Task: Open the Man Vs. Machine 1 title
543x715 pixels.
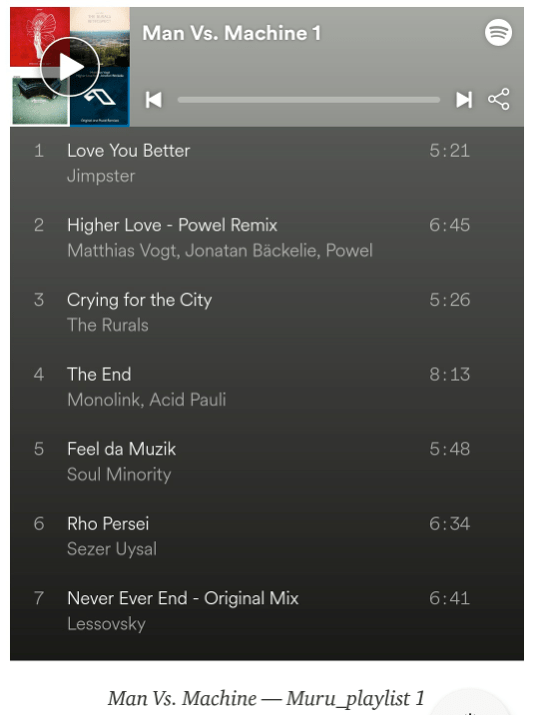Action: 232,33
